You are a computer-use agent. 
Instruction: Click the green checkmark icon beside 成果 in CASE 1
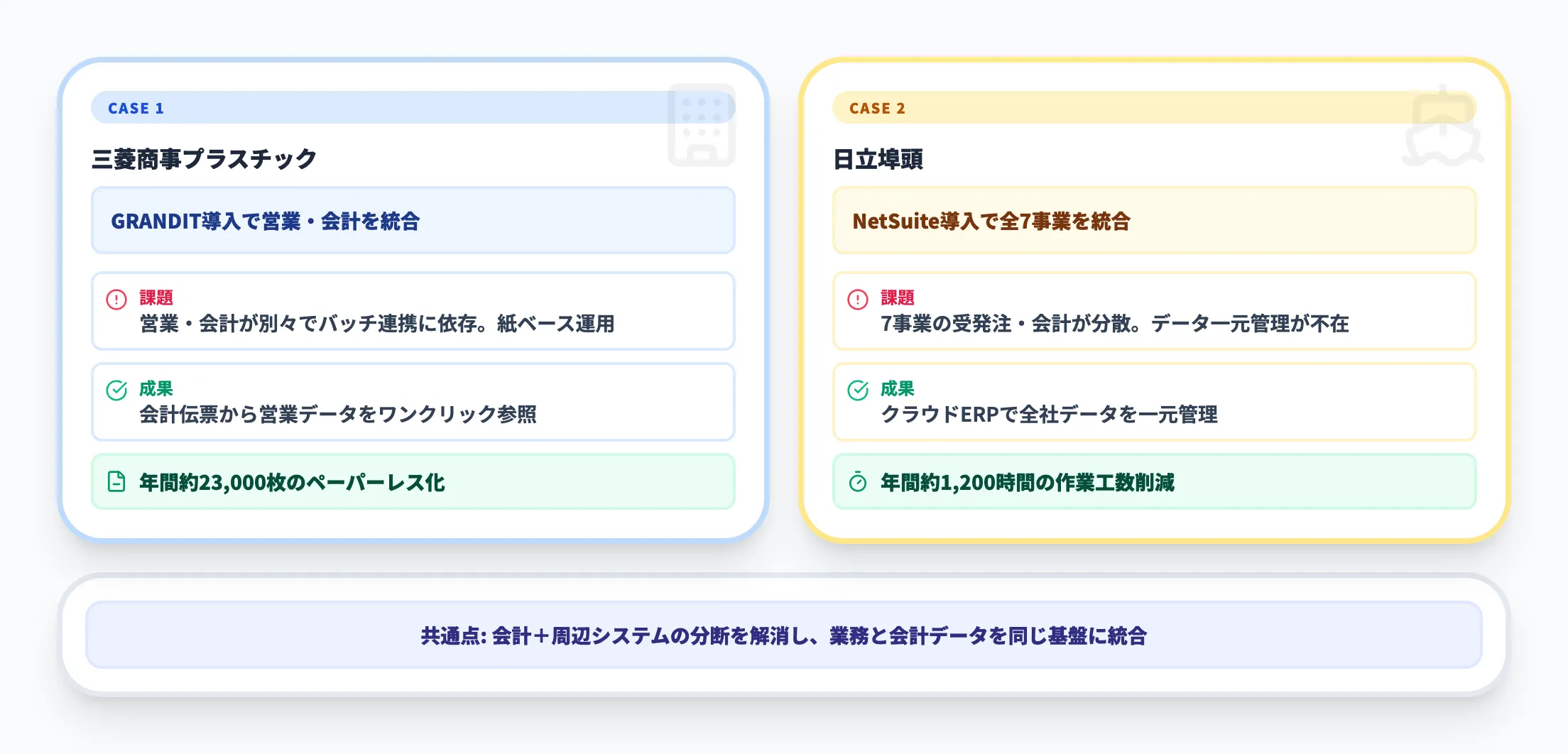tap(118, 389)
